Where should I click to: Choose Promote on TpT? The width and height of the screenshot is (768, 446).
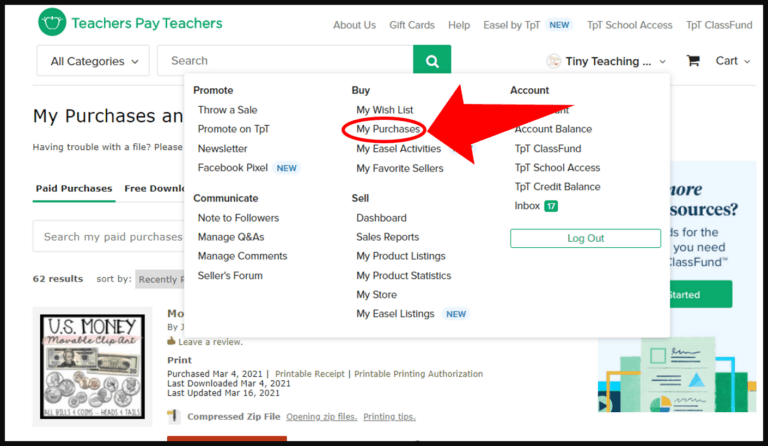(x=234, y=129)
